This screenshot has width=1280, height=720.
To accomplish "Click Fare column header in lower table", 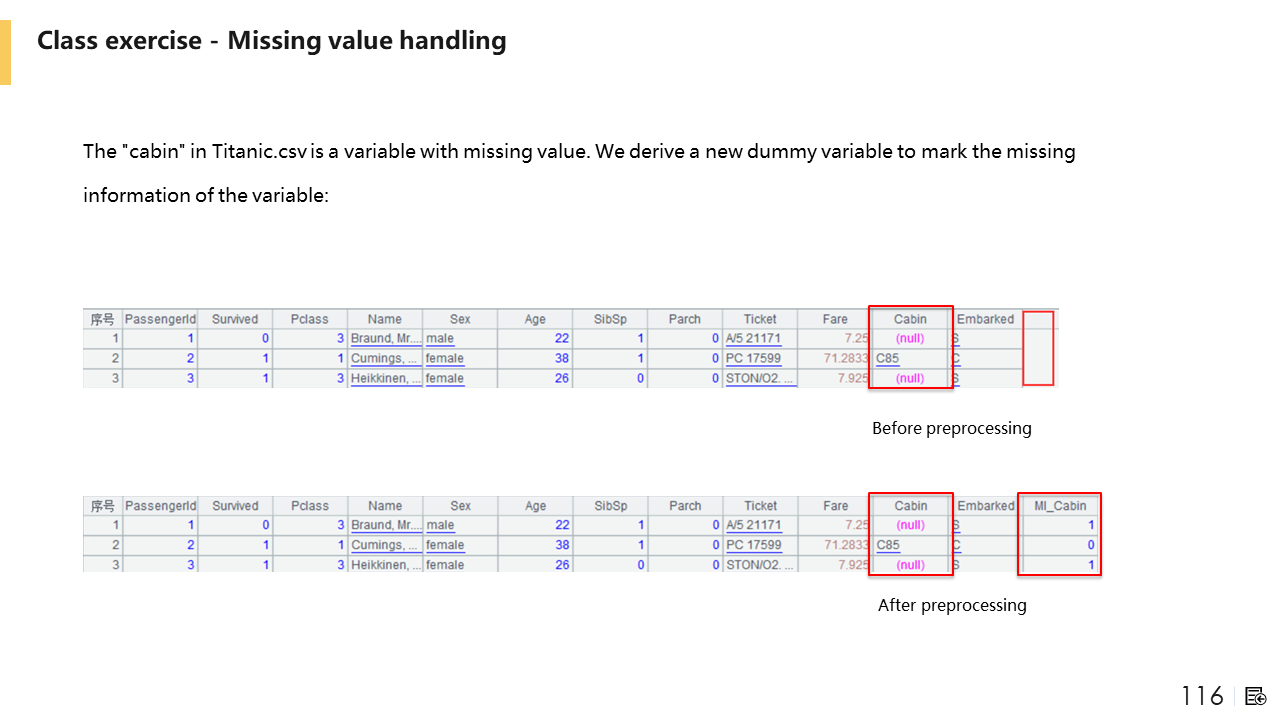I will coord(835,506).
